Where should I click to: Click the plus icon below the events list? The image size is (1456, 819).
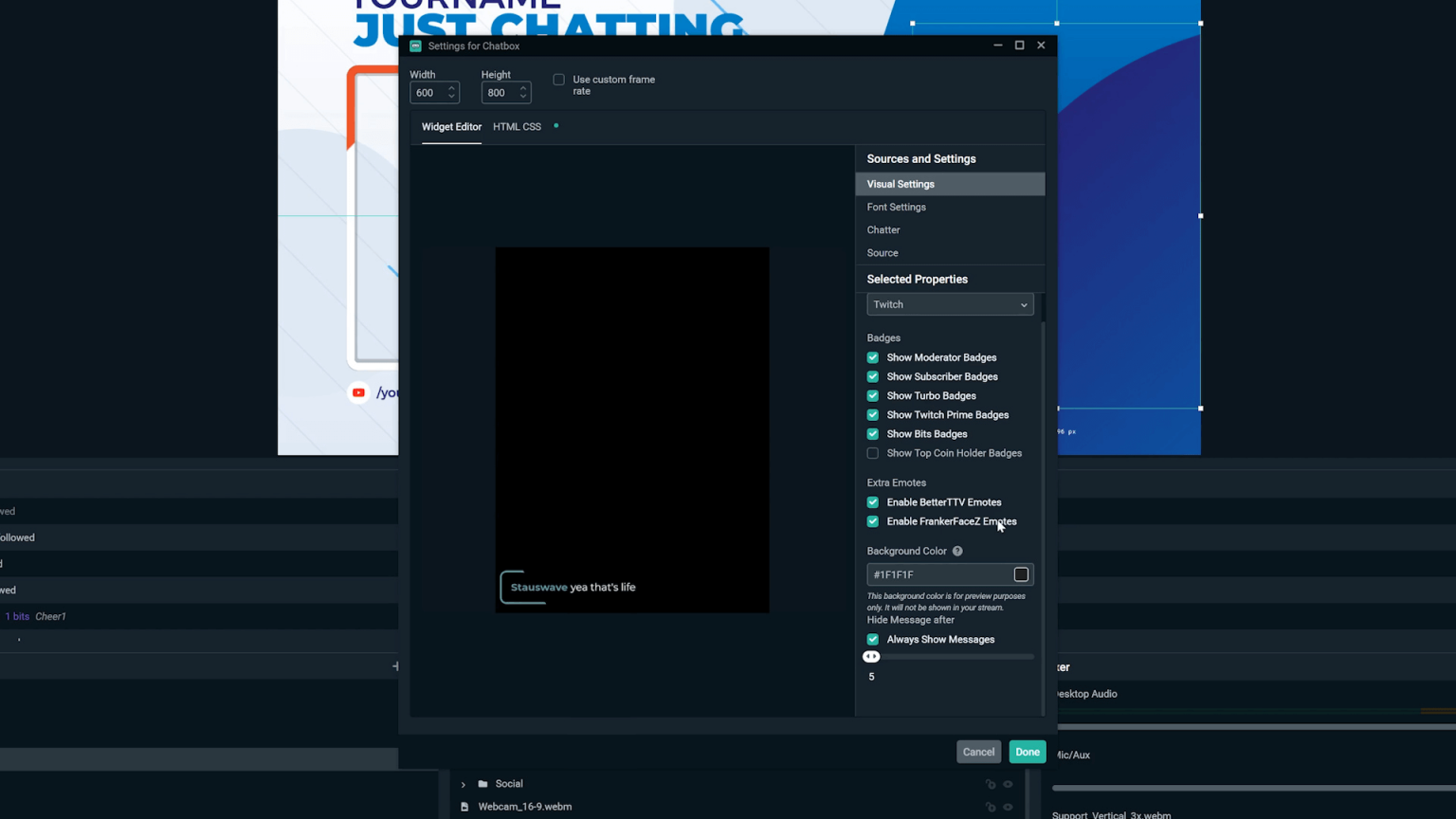395,666
